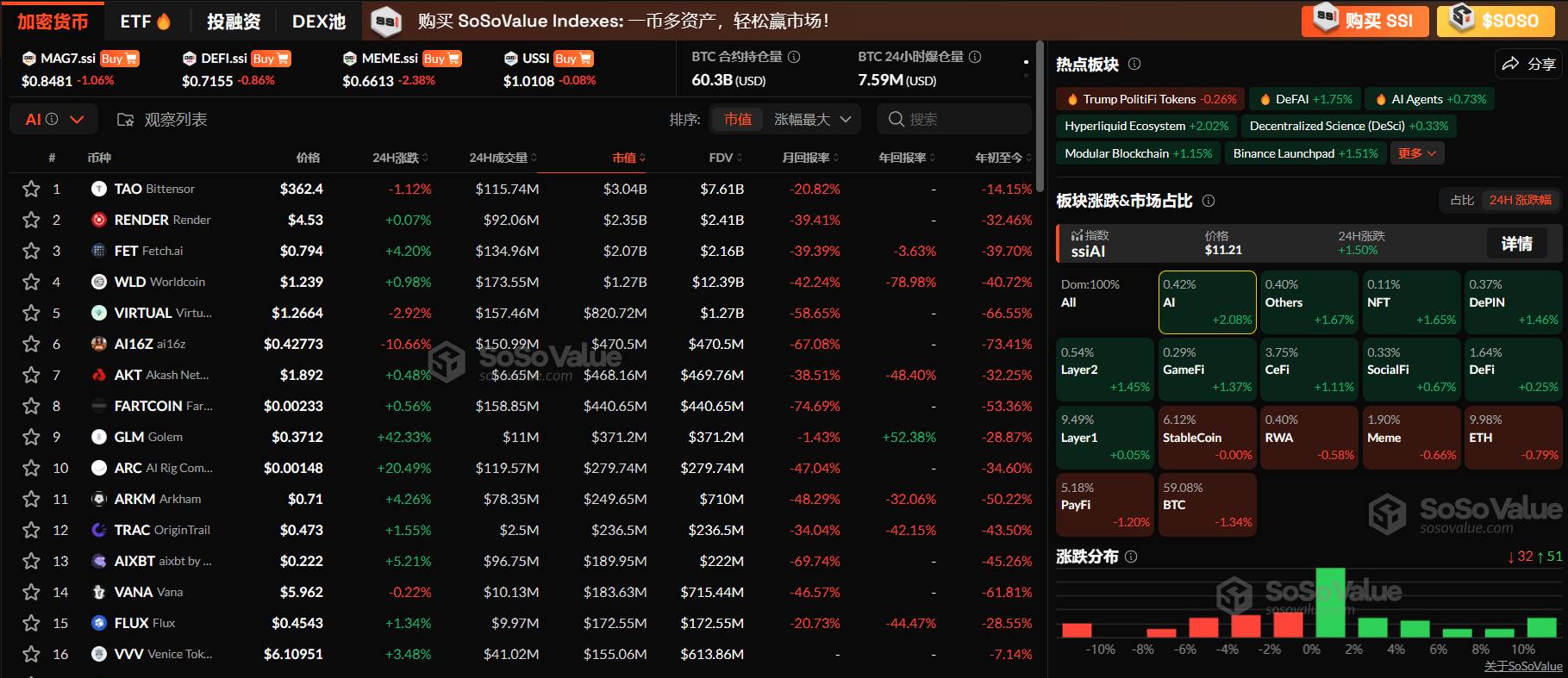This screenshot has height=678, width=1568.
Task: Click the 购买 SSI button
Action: [x=1365, y=21]
